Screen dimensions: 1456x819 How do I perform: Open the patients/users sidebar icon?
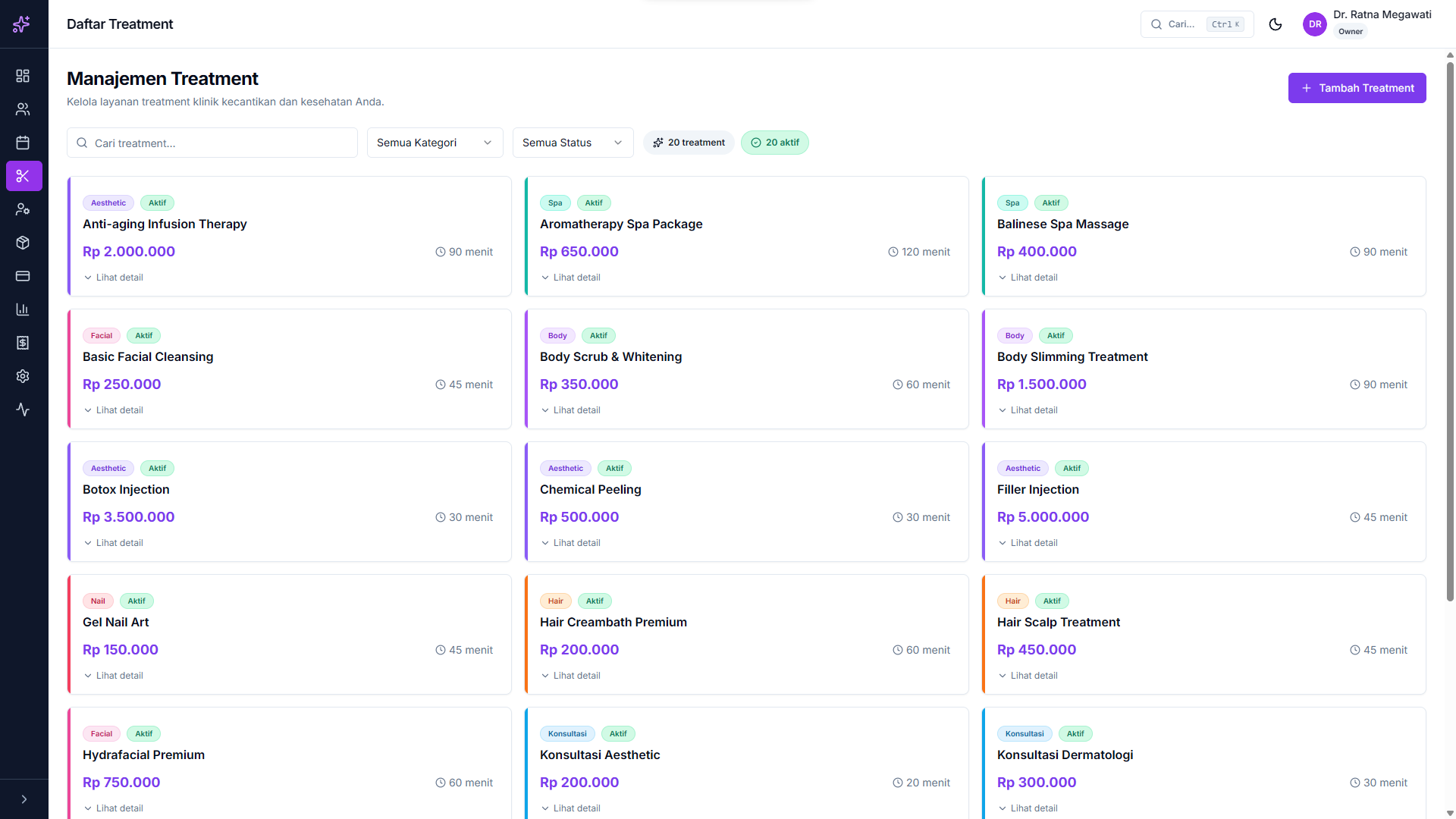coord(23,109)
